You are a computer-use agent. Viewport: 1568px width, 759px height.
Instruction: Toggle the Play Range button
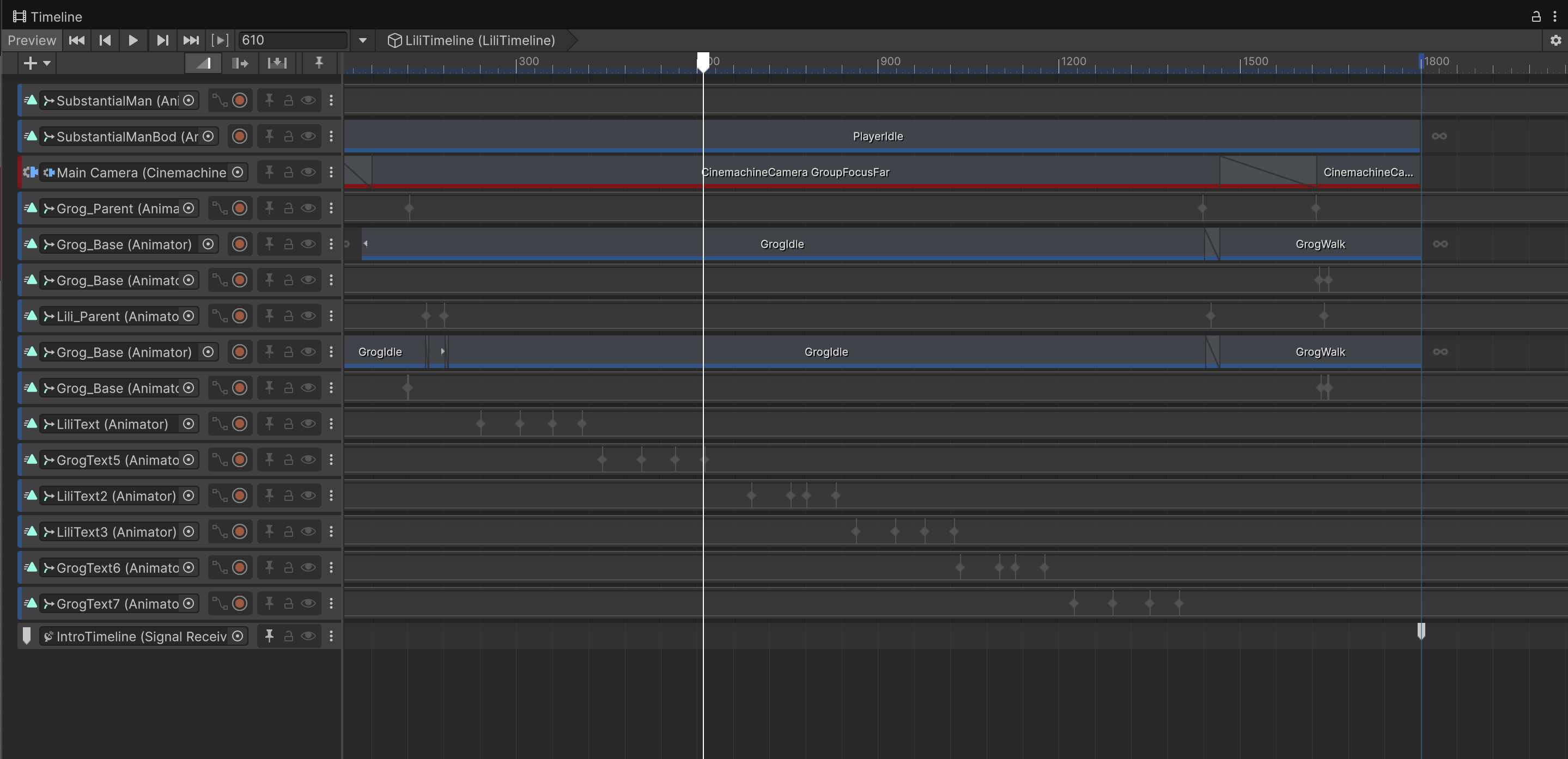coord(220,40)
